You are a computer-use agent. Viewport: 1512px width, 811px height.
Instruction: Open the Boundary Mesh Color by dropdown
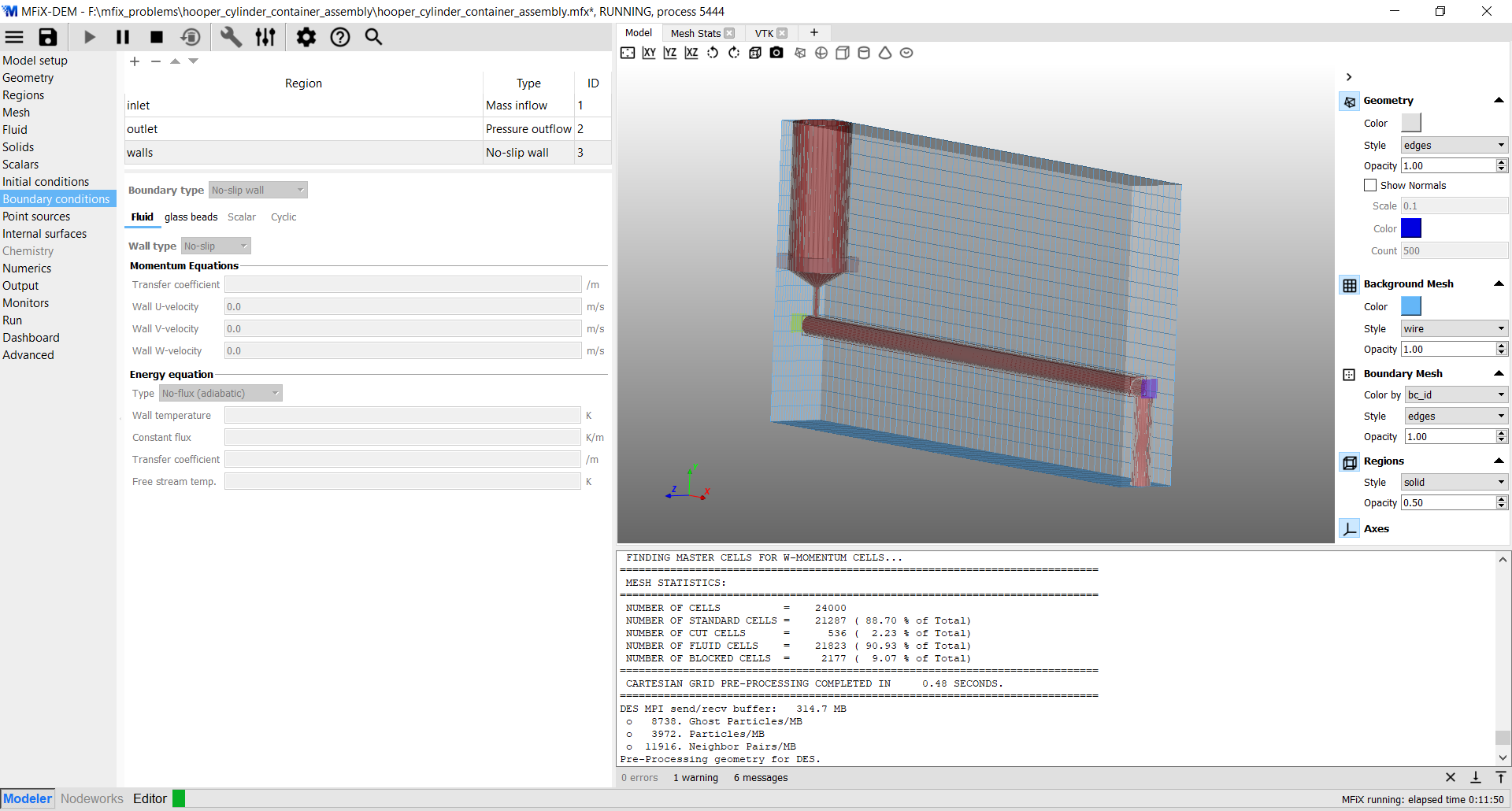pos(1455,395)
